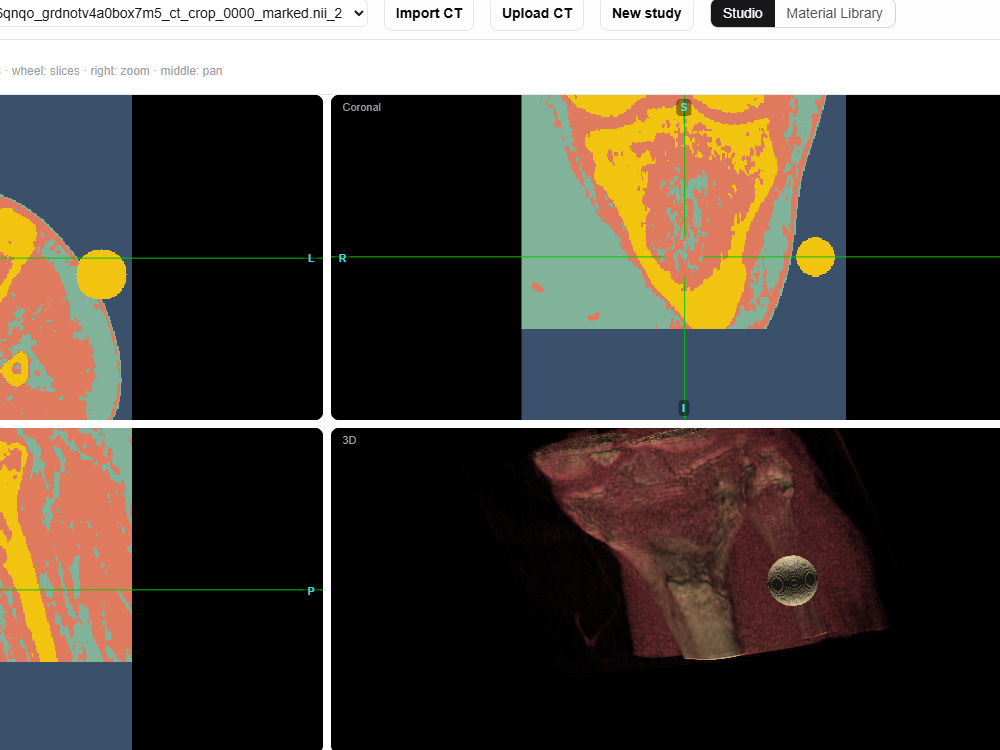Click the 'wheel: slices' hint text

point(46,71)
